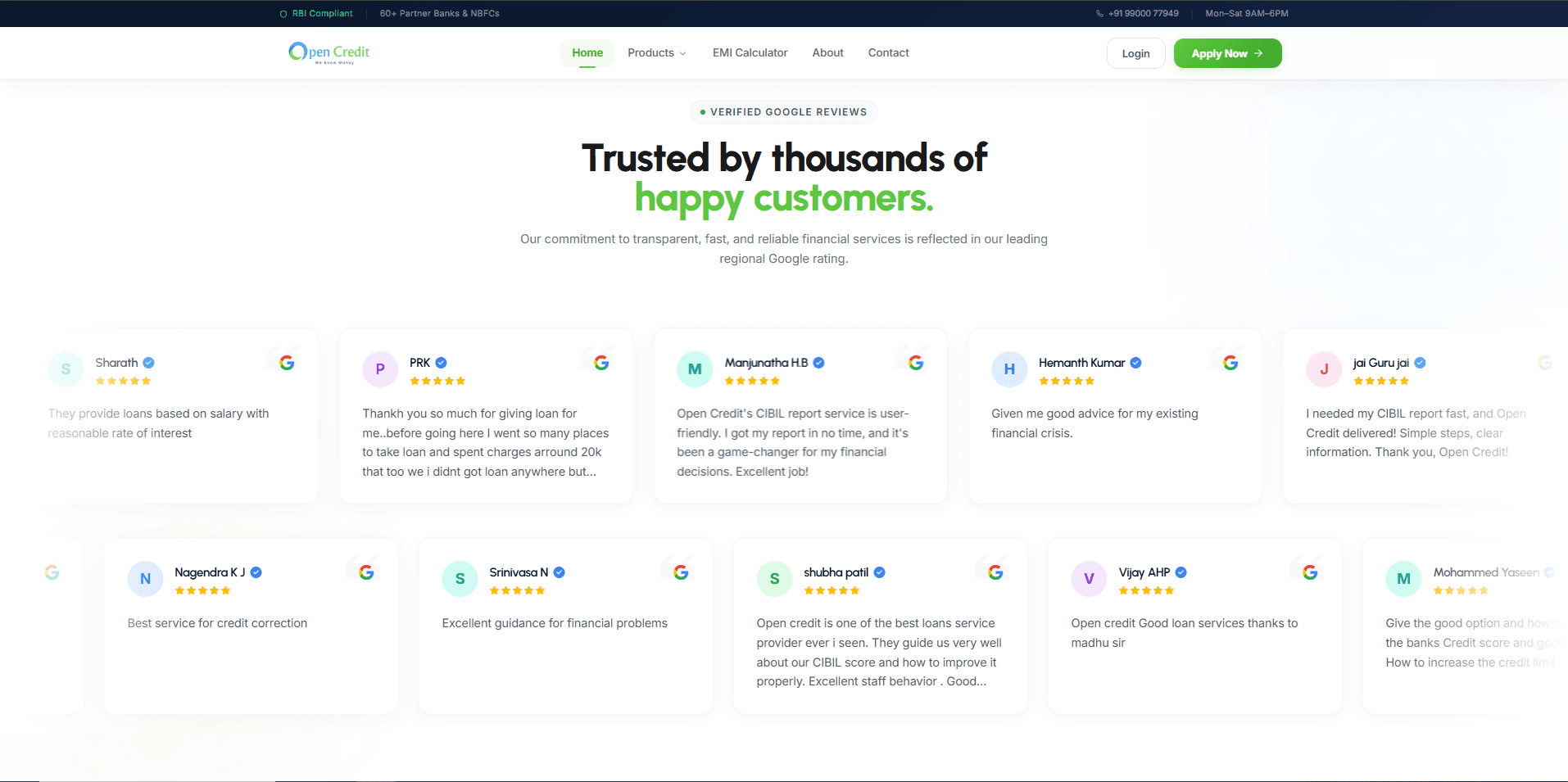The height and width of the screenshot is (782, 1568).
Task: Click the M avatar of Manjunatha H.B
Action: (x=695, y=369)
